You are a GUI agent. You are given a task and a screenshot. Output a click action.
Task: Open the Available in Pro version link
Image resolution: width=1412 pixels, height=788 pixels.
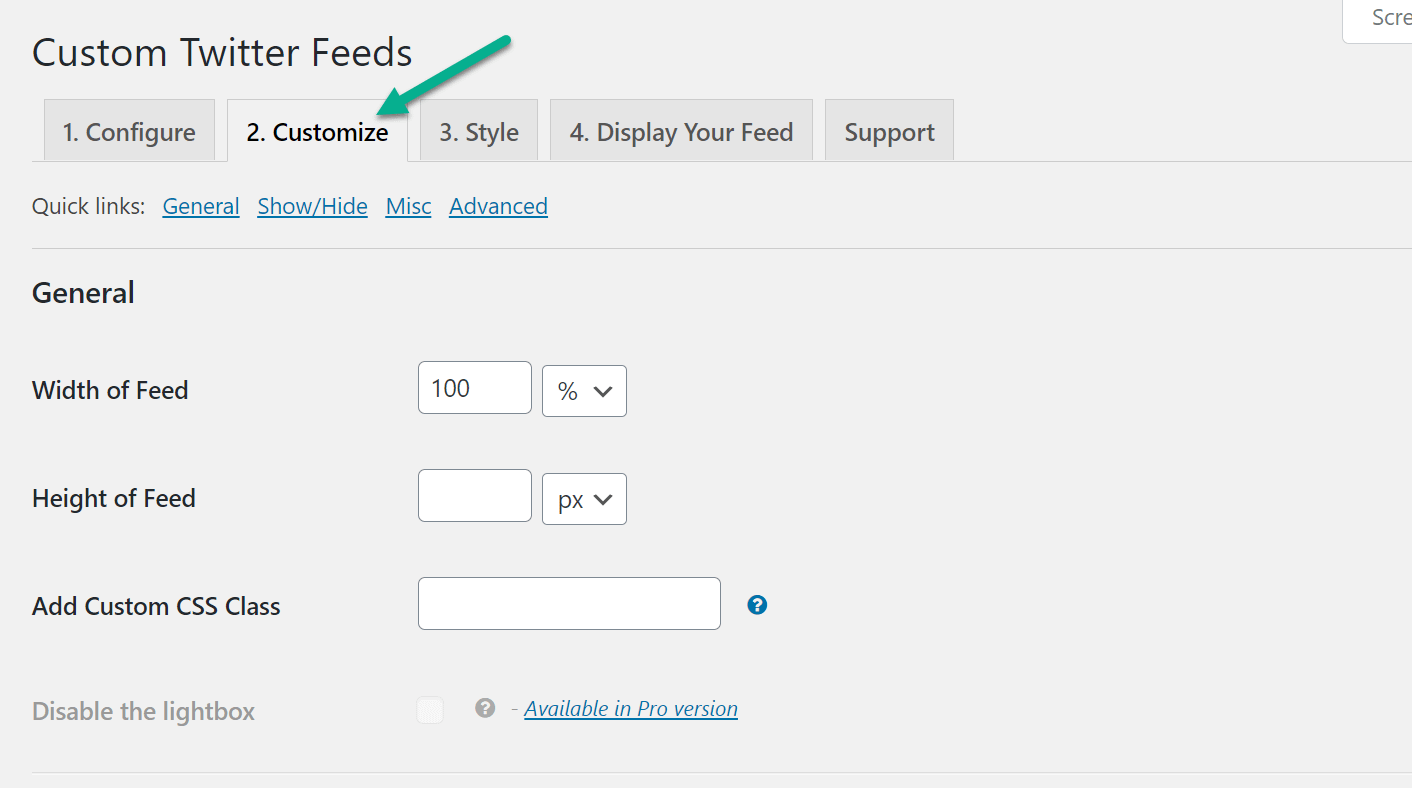point(630,708)
